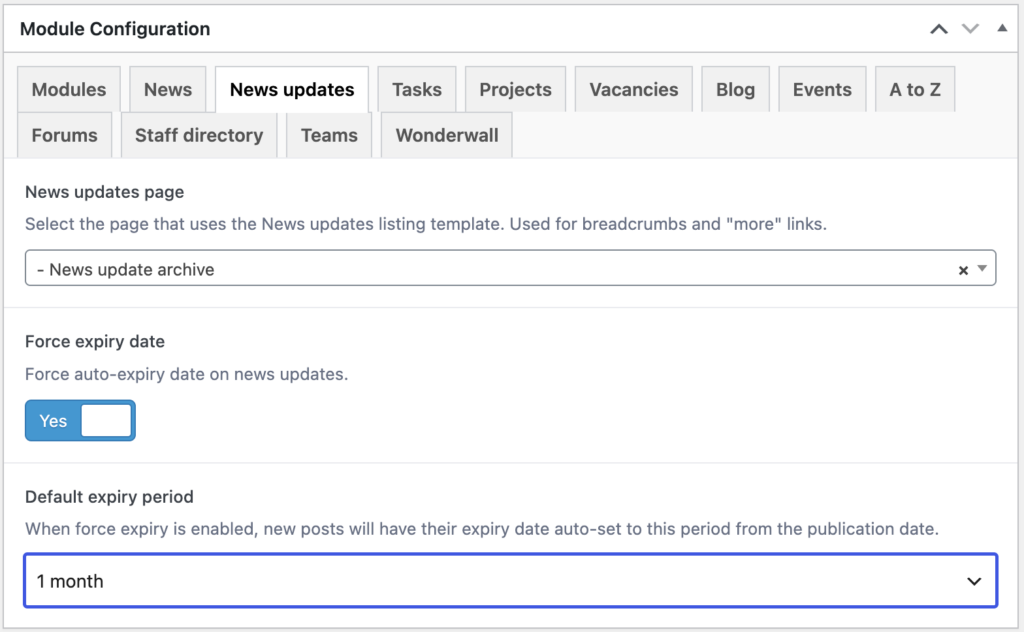
Task: Open the Staff directory tab
Action: 199,135
